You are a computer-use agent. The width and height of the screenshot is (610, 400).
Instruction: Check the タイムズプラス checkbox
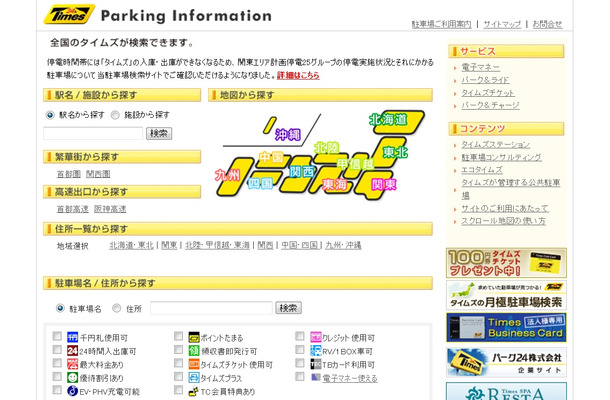pyautogui.click(x=179, y=376)
